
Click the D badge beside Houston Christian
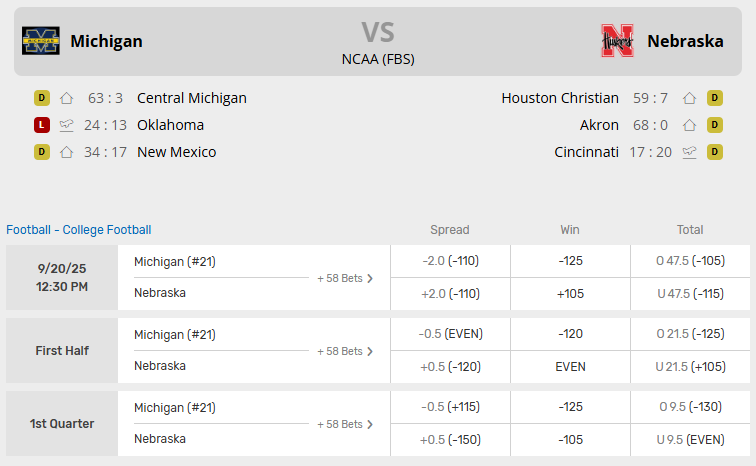coord(715,98)
